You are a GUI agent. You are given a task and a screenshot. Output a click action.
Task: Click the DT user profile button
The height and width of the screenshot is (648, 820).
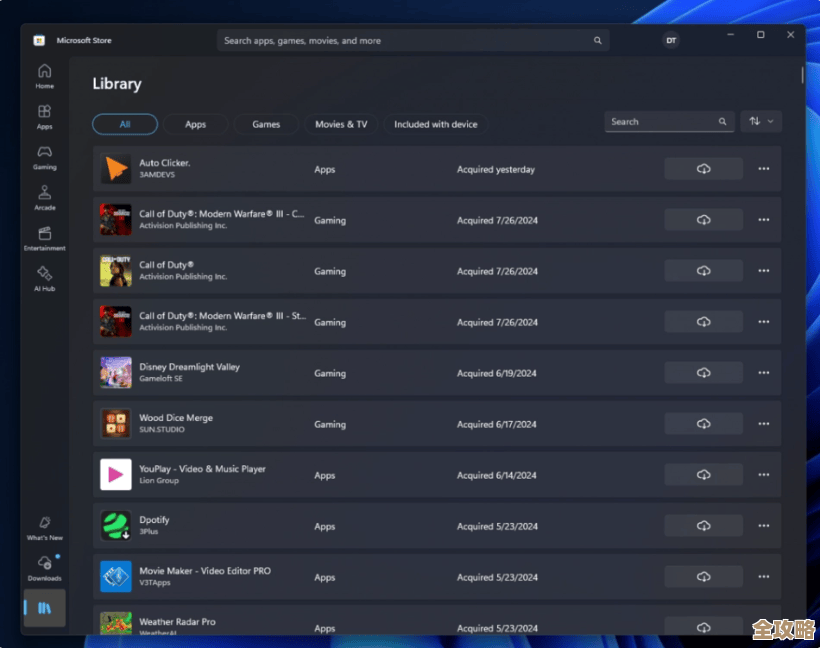pyautogui.click(x=671, y=41)
